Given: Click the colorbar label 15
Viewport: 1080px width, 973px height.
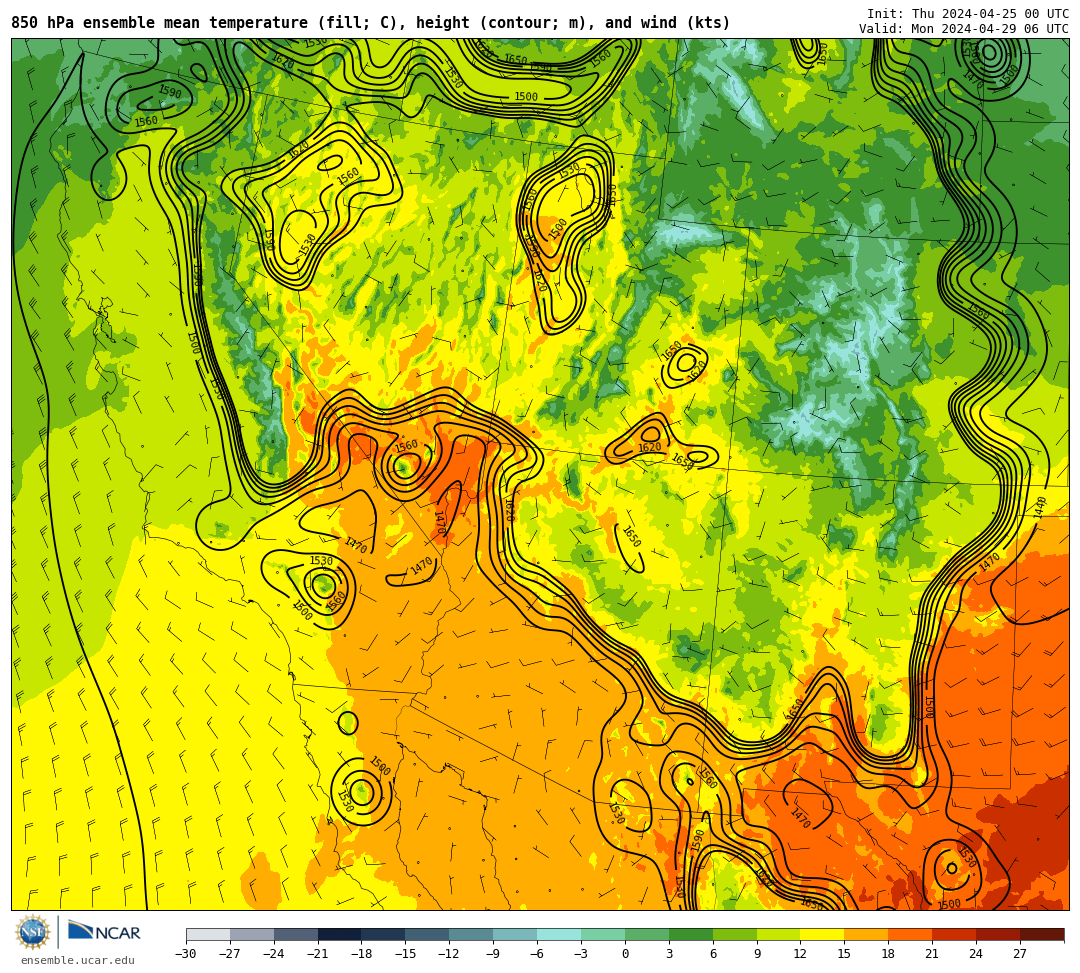Looking at the screenshot, I should tap(844, 954).
